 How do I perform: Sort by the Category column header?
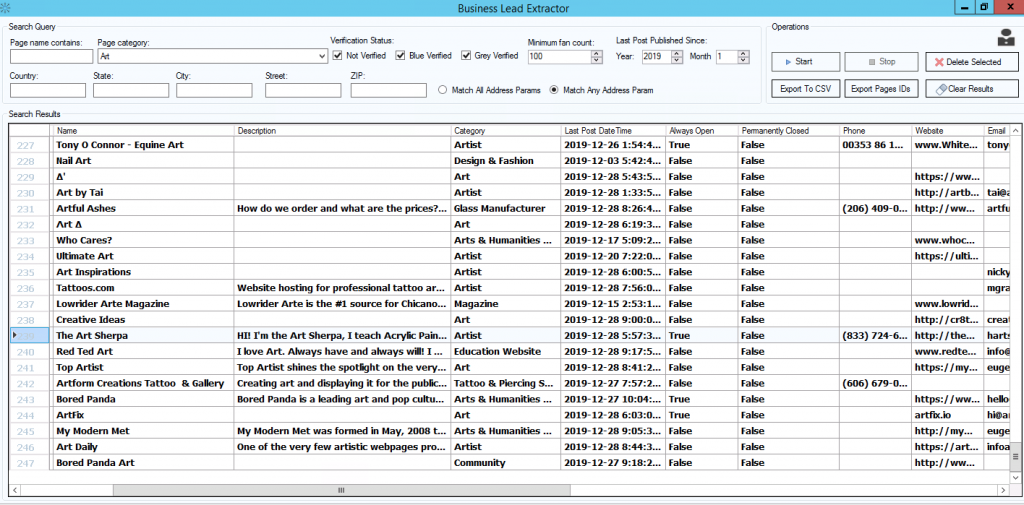point(505,131)
